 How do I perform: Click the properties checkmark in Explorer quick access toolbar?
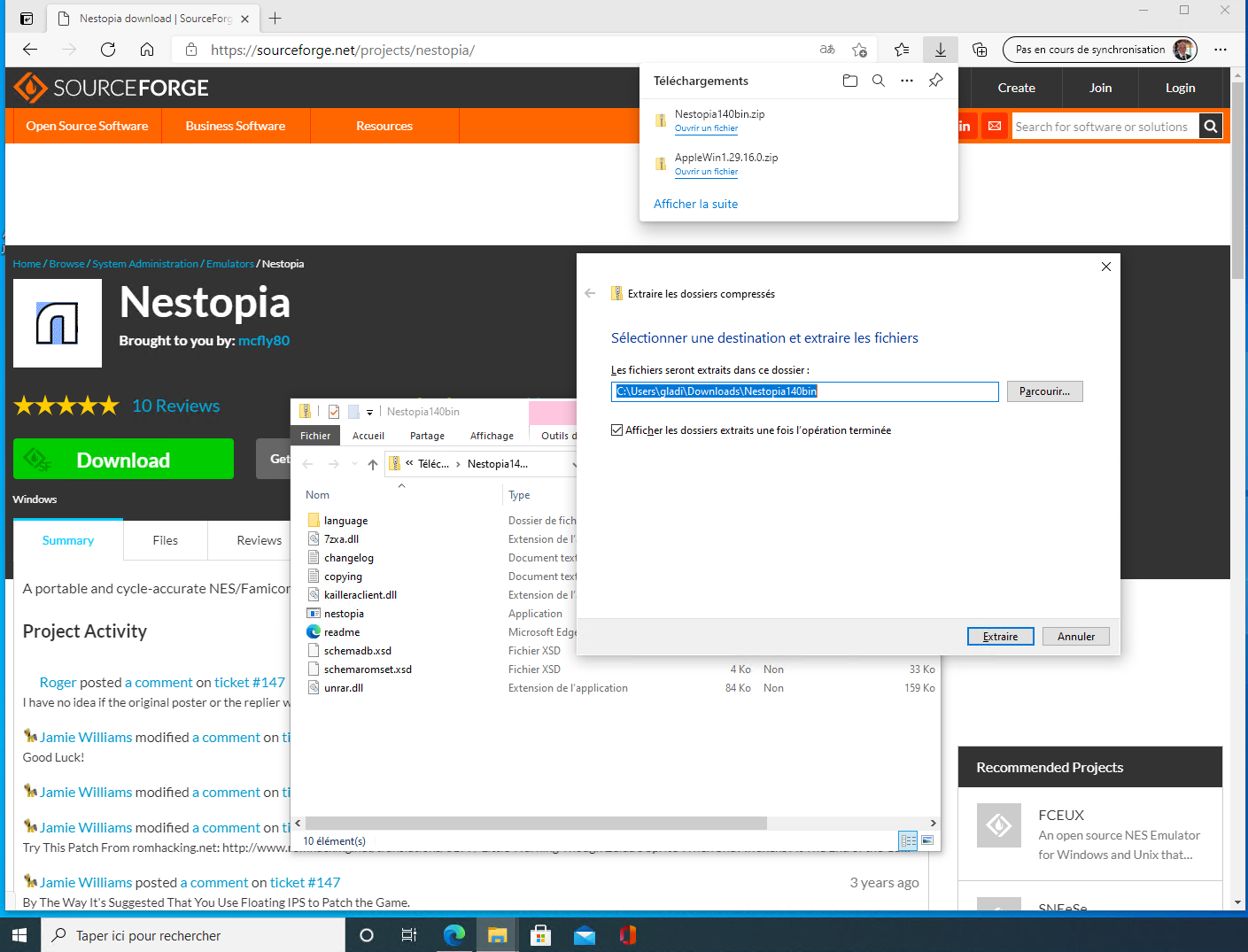[334, 412]
